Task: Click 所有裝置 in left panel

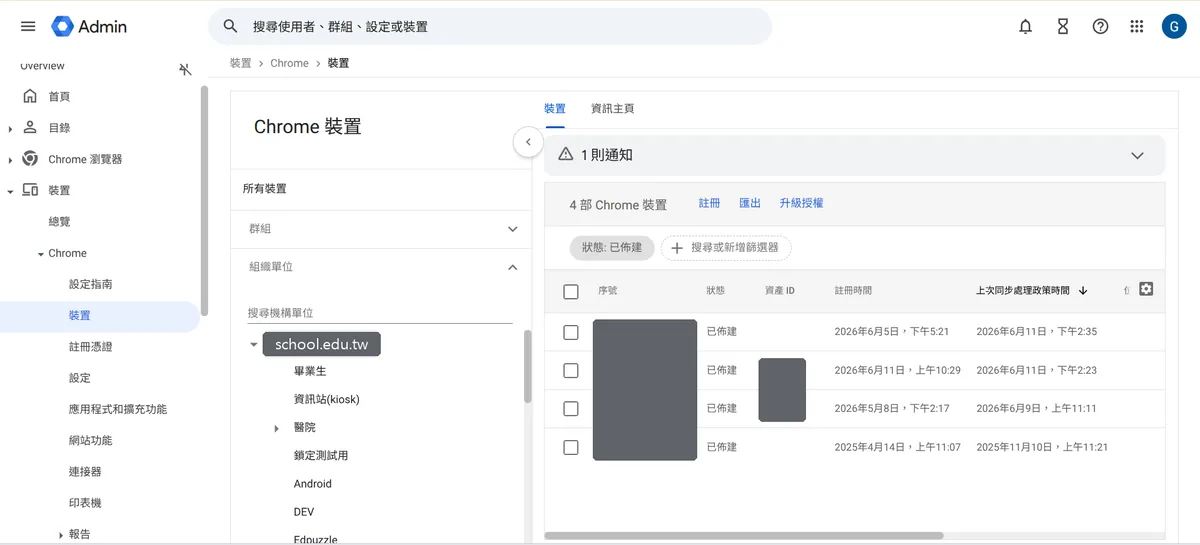Action: tap(265, 189)
